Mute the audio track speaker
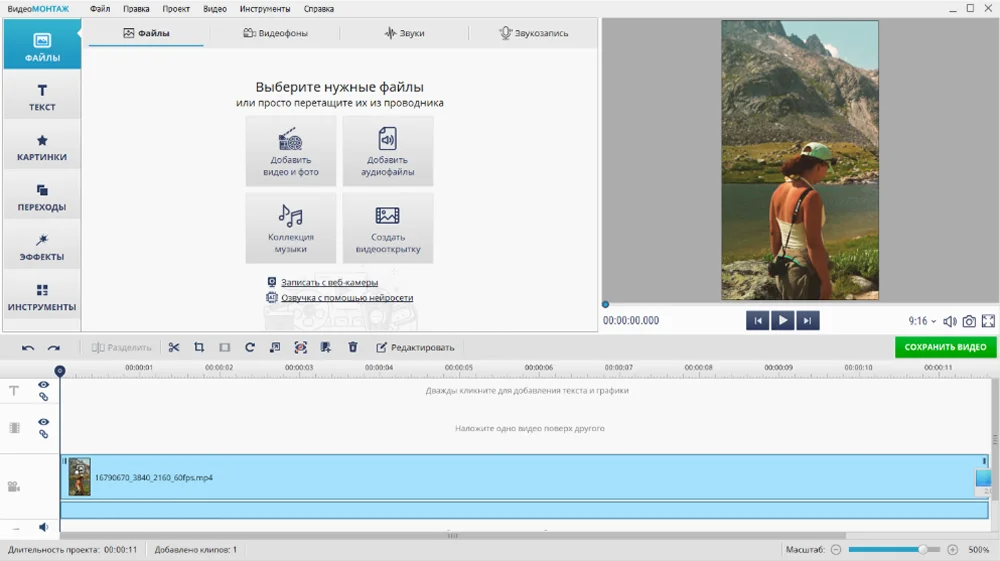 click(43, 527)
